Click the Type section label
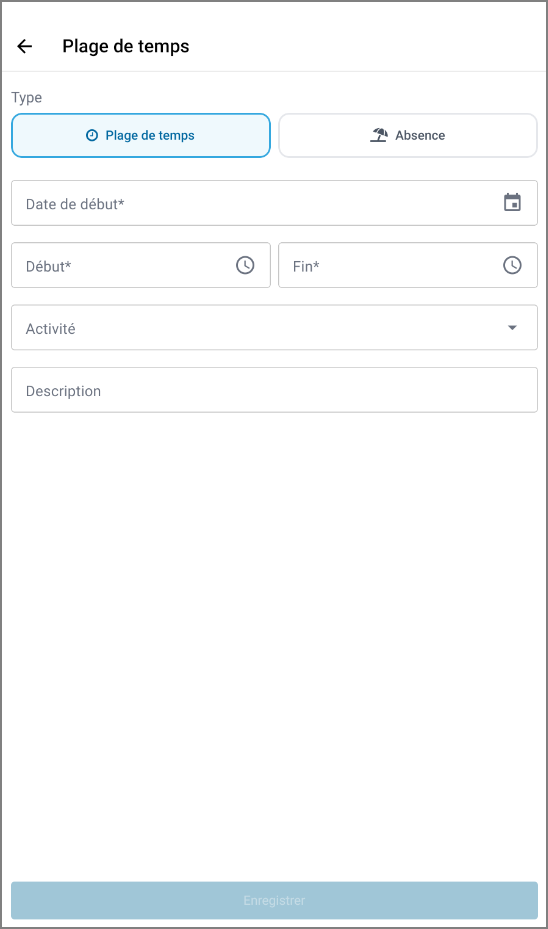Viewport: 548px width, 929px height. [x=27, y=98]
